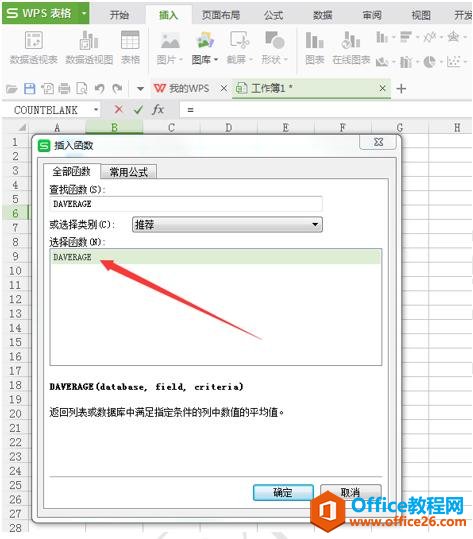Viewport: 473px width, 539px height.
Task: Switch to the 开始 ribbon tab
Action: [x=119, y=15]
